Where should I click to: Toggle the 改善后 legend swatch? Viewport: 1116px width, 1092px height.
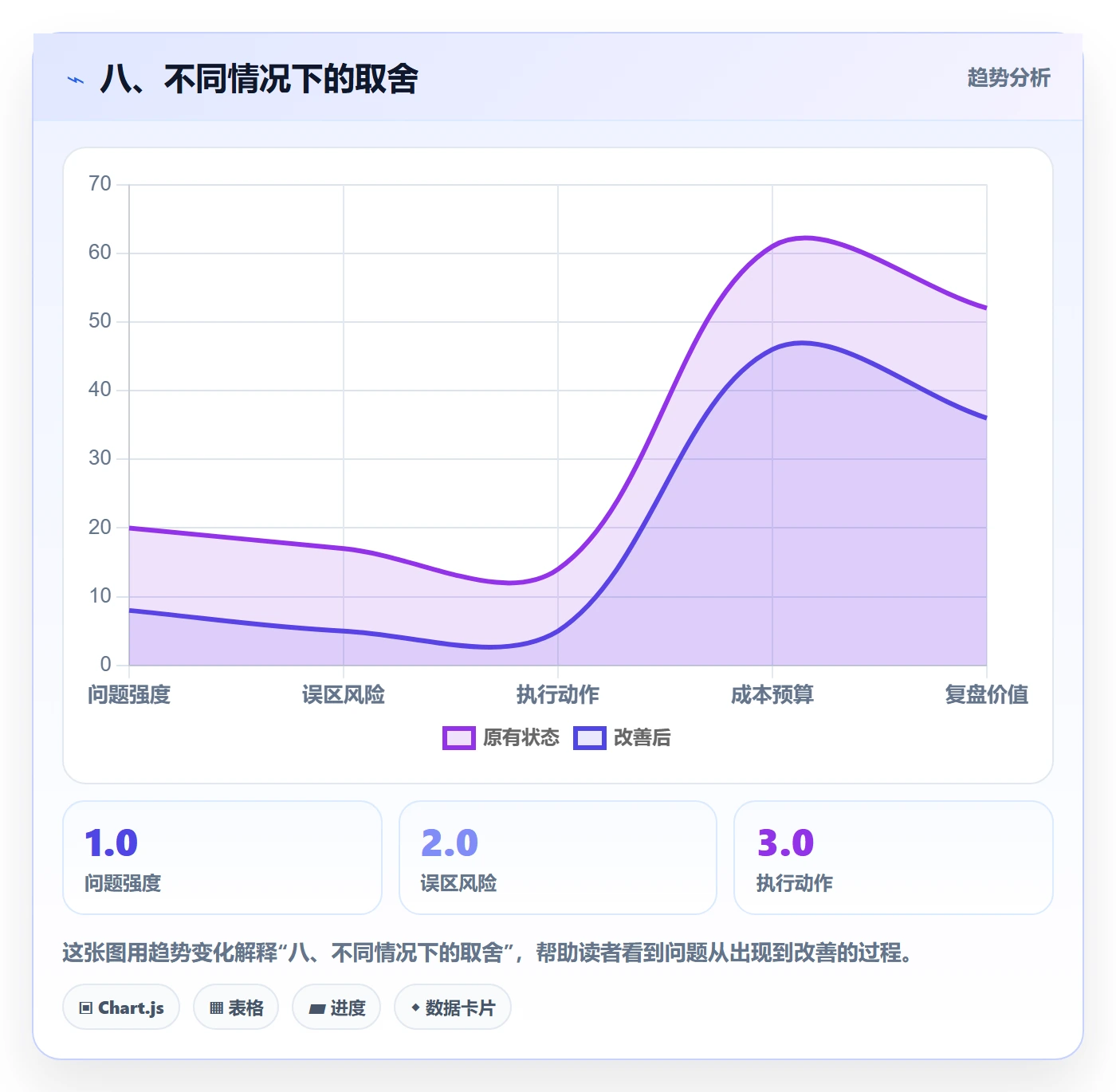(590, 738)
